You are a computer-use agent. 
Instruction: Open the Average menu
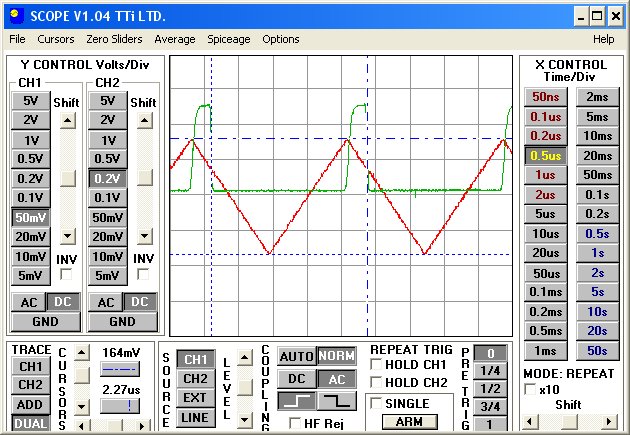click(x=175, y=39)
